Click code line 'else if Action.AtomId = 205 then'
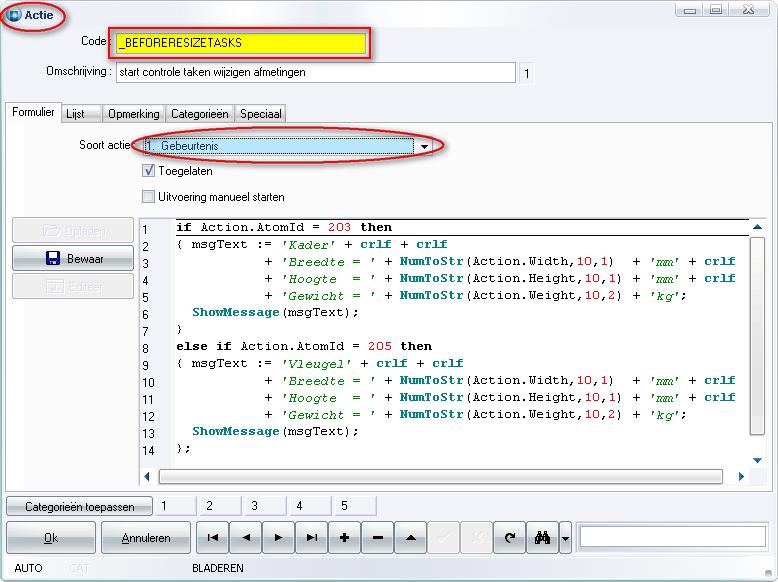778x582 pixels. pos(304,346)
